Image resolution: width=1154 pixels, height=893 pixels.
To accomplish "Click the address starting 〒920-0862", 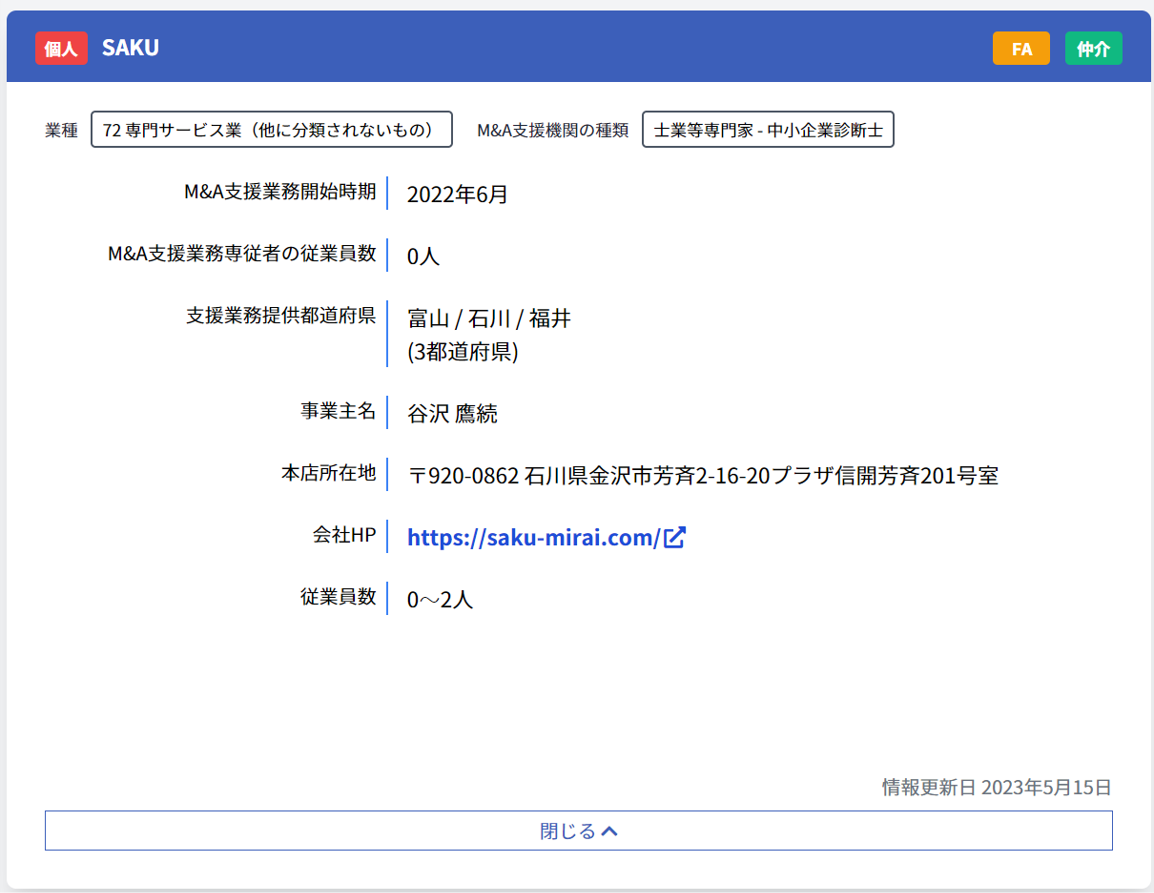I will click(703, 476).
